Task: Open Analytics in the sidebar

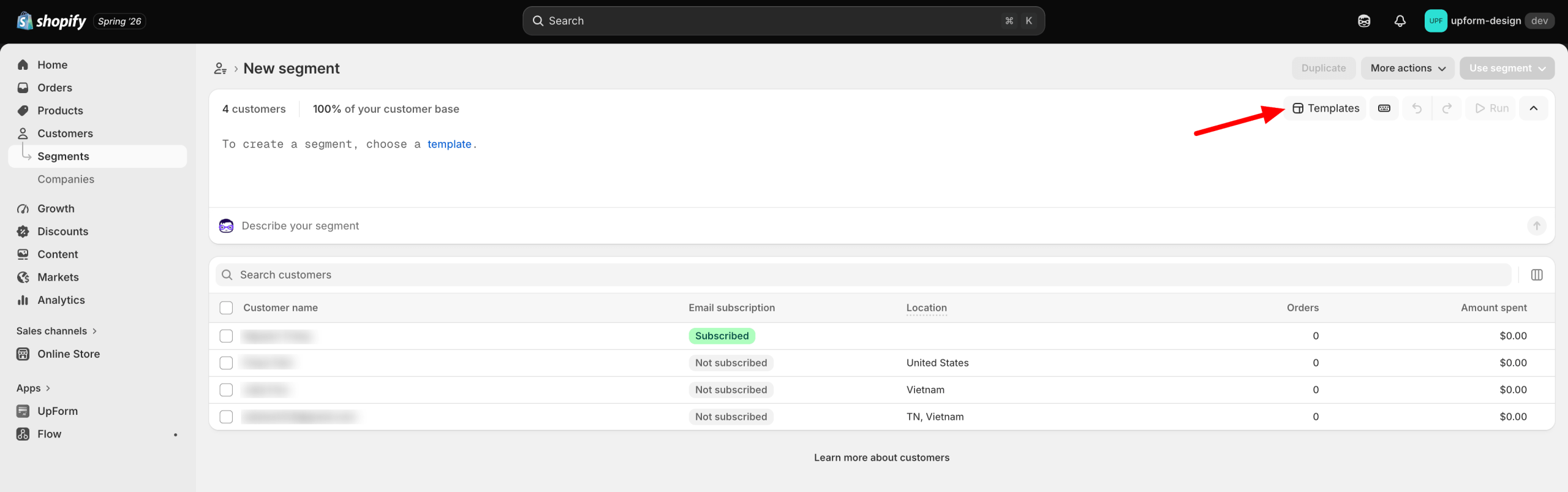Action: (x=98, y=300)
